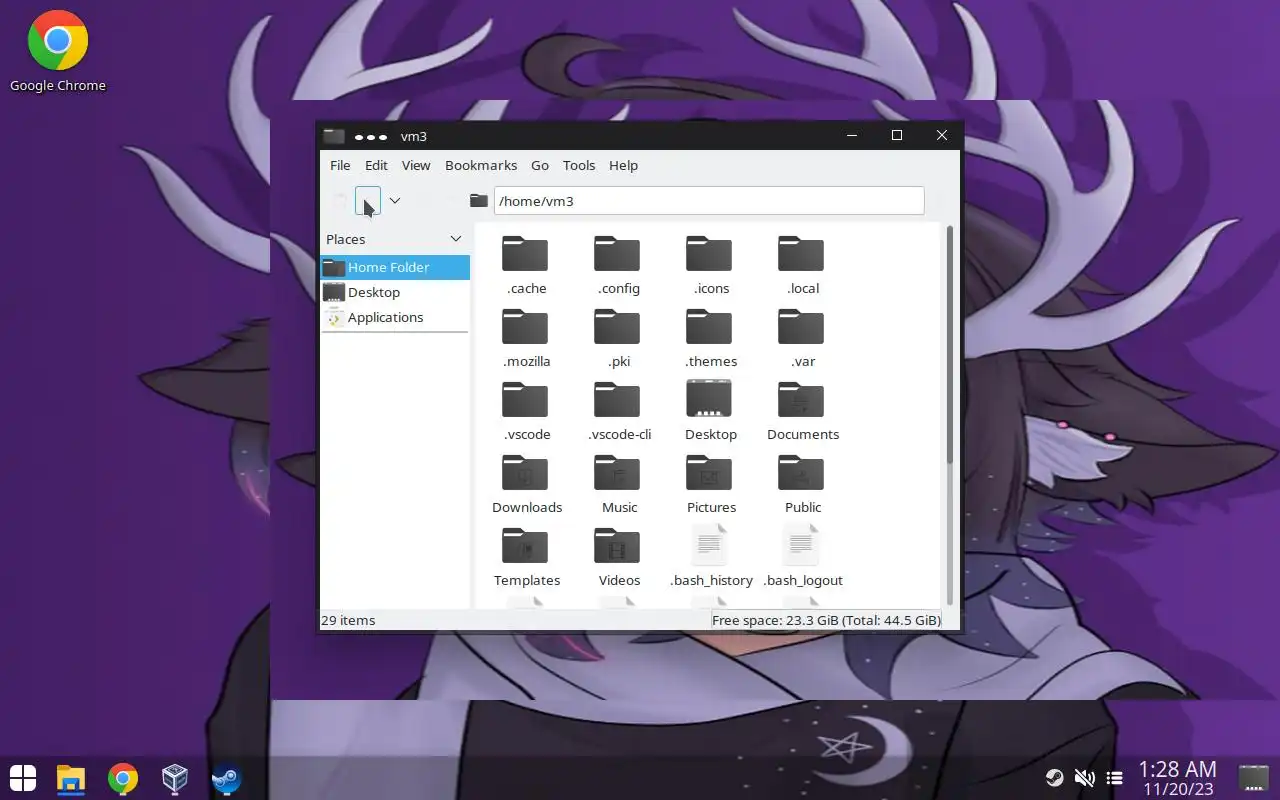Expand the Places side pane dropdown
1280x800 pixels.
point(455,239)
